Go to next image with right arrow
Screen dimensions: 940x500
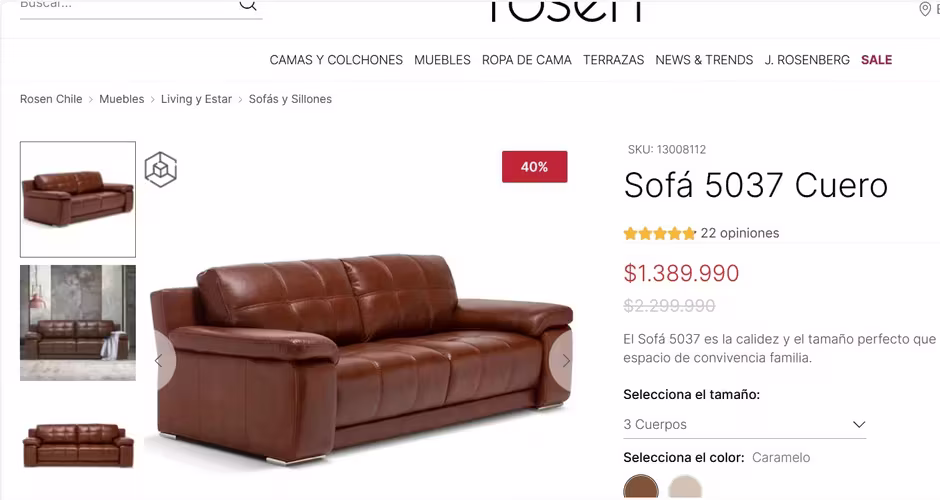565,360
